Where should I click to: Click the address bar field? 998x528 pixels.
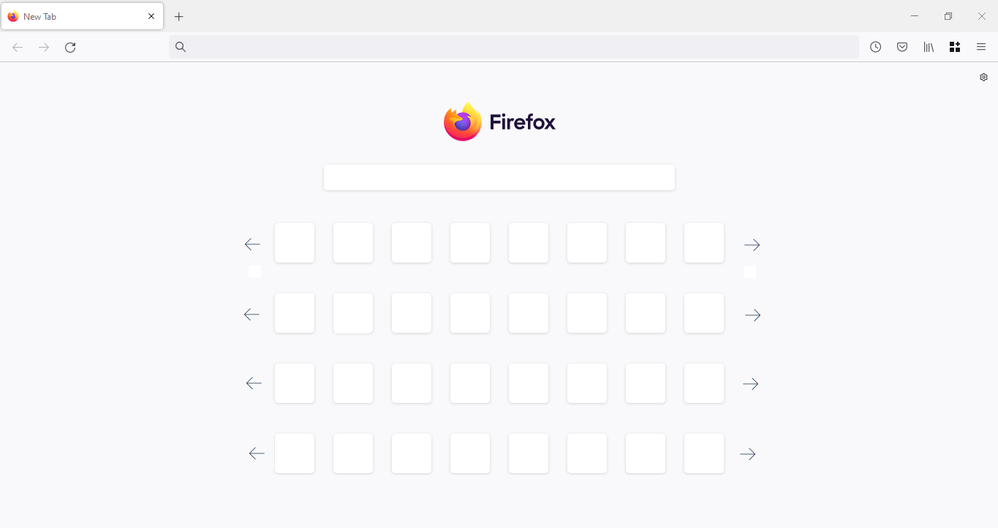pyautogui.click(x=515, y=47)
